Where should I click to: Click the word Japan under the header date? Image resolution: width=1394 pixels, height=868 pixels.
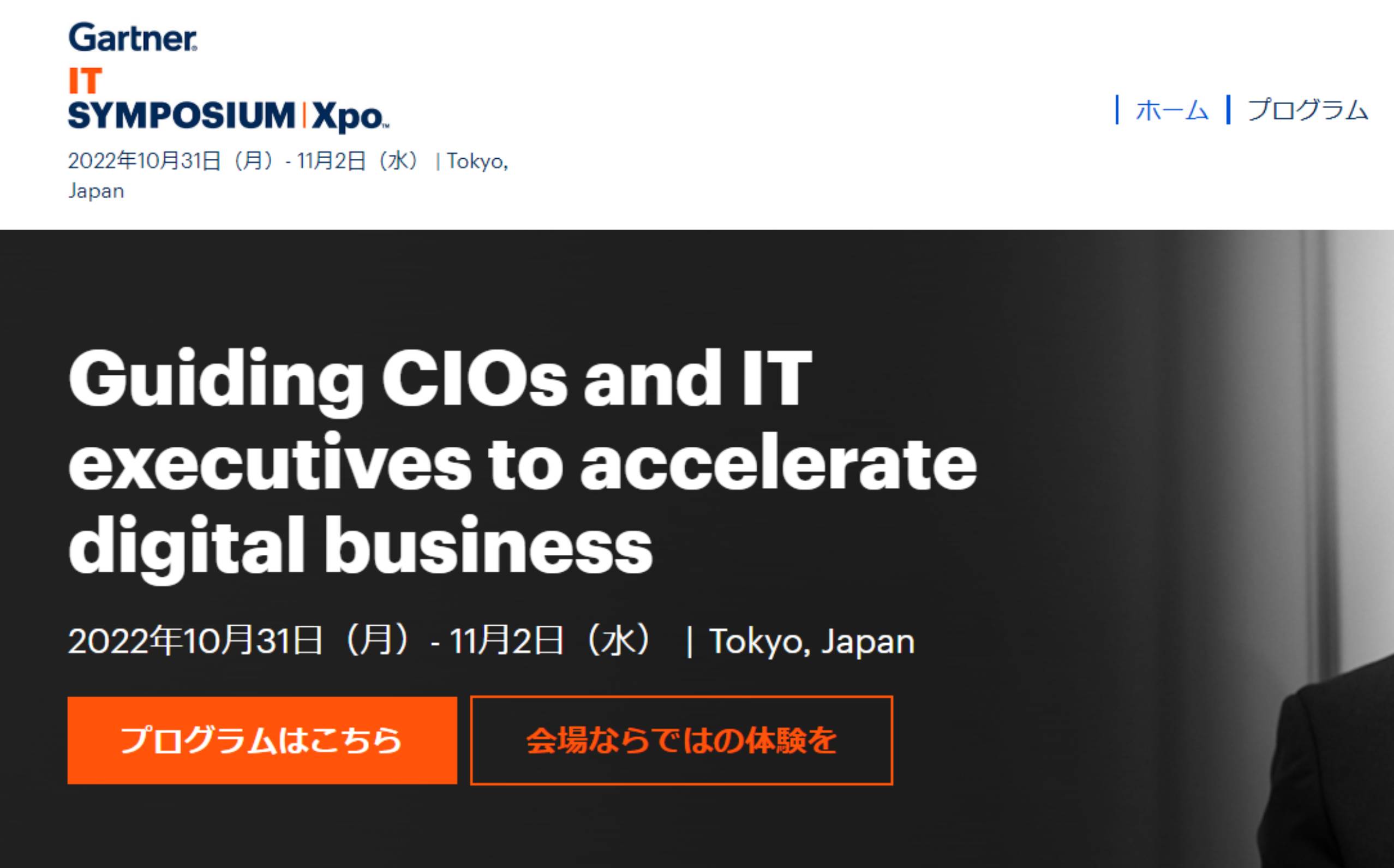click(96, 190)
